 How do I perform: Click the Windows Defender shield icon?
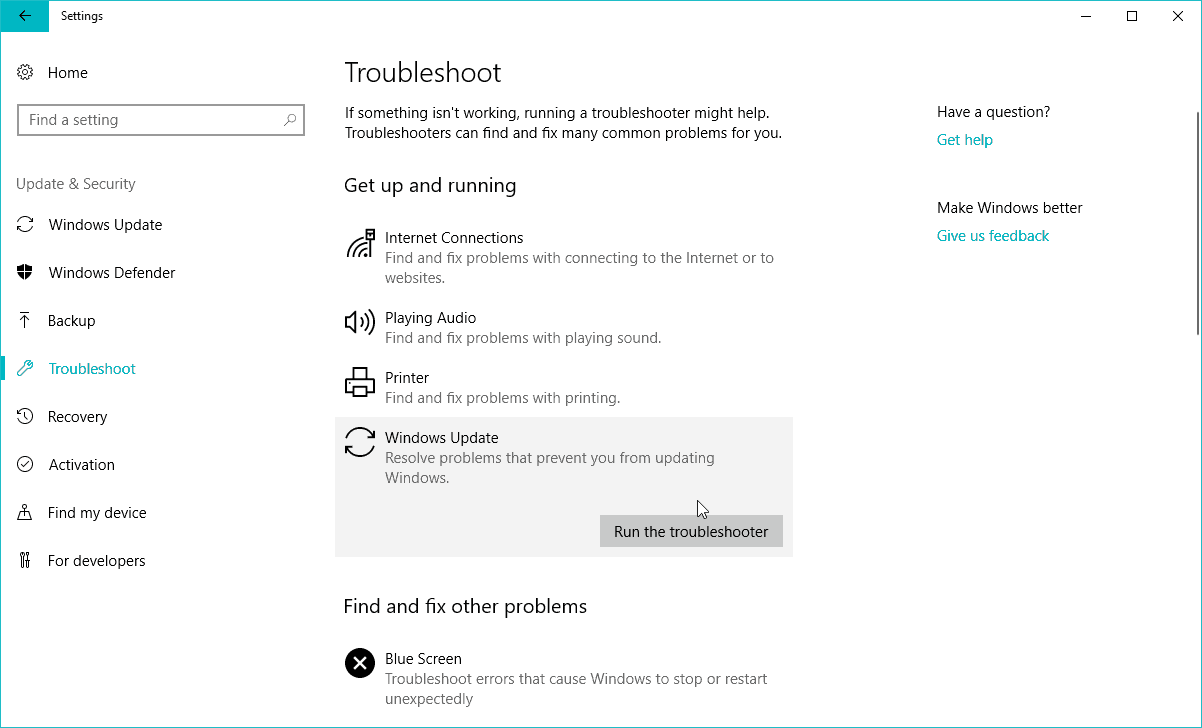[26, 273]
